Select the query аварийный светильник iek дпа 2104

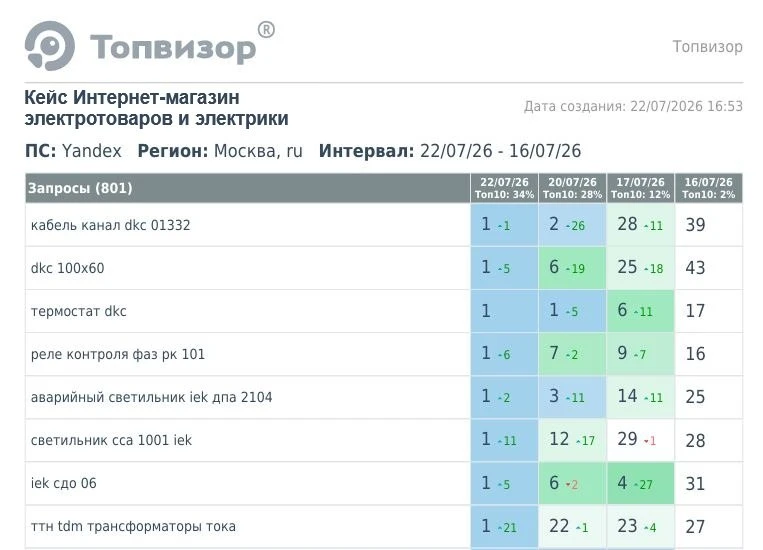tap(151, 397)
